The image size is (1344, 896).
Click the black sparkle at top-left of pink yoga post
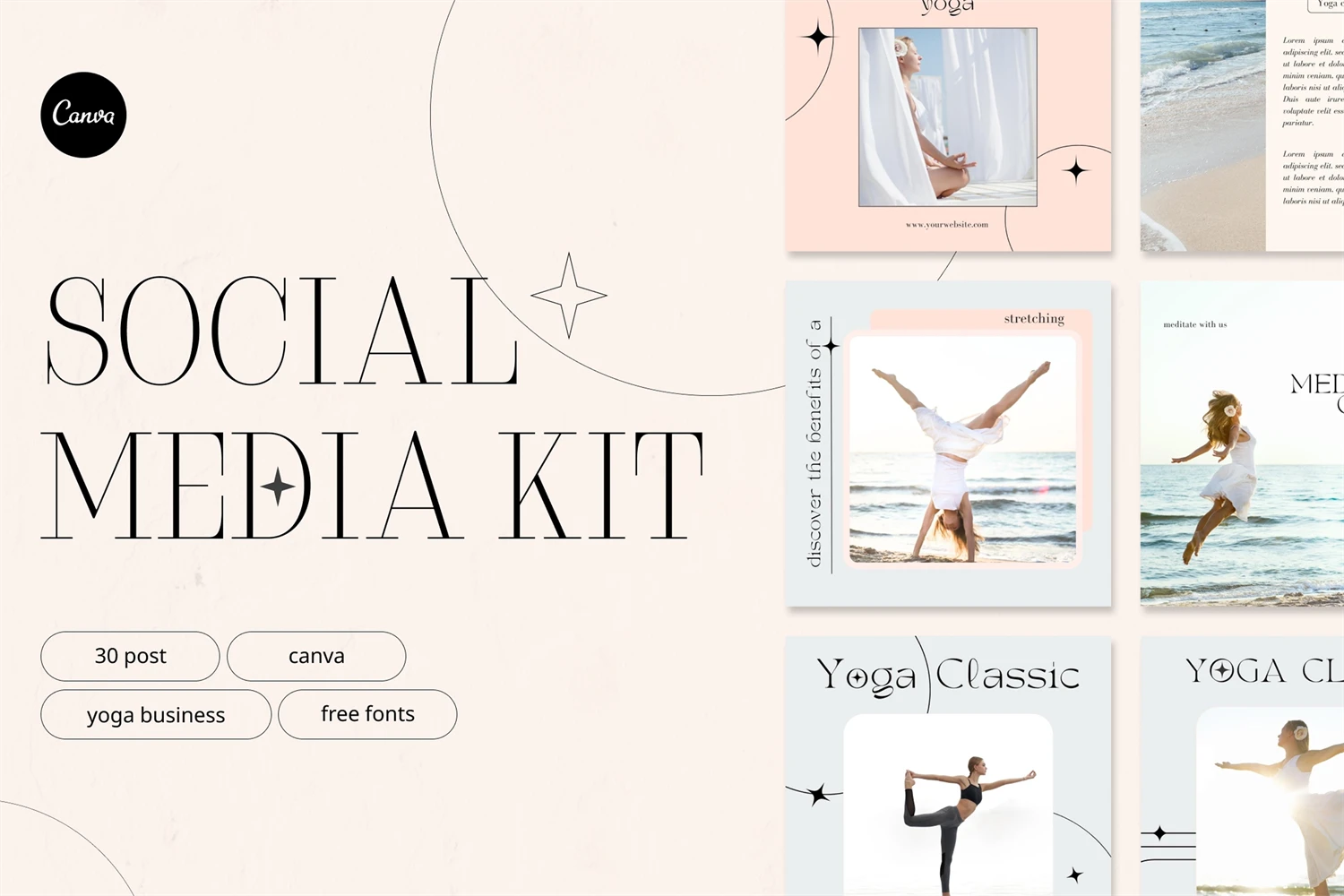tap(817, 38)
